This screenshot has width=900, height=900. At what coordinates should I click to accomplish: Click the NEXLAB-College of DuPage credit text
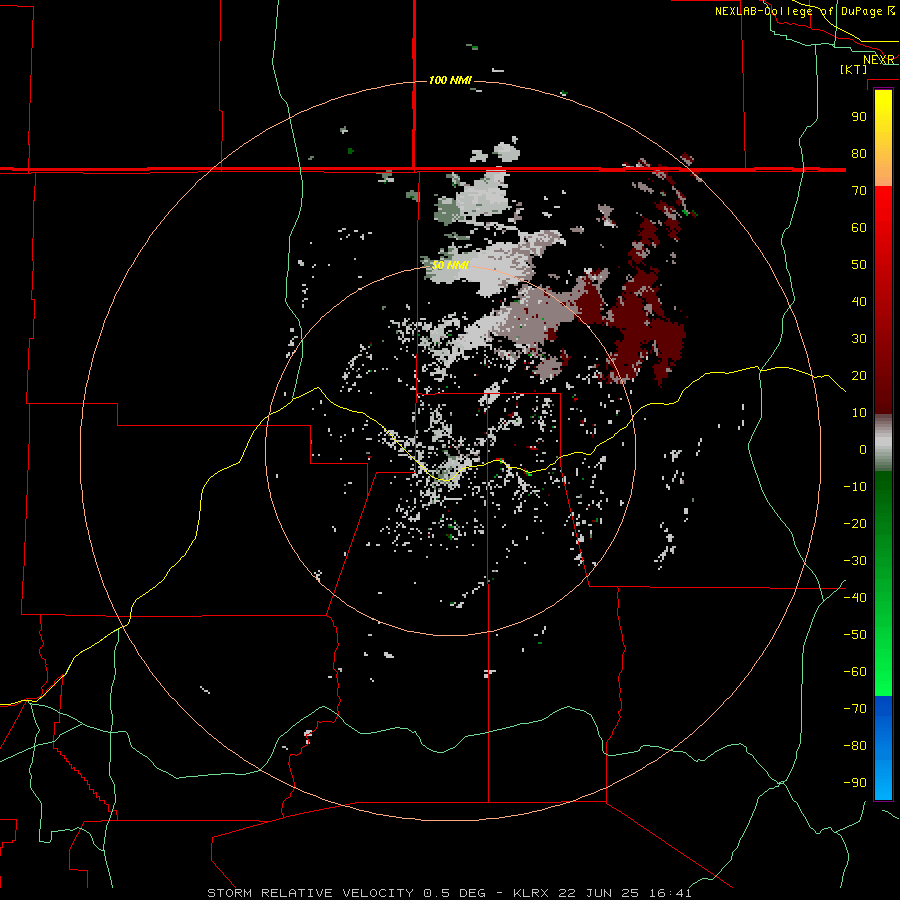coord(805,11)
